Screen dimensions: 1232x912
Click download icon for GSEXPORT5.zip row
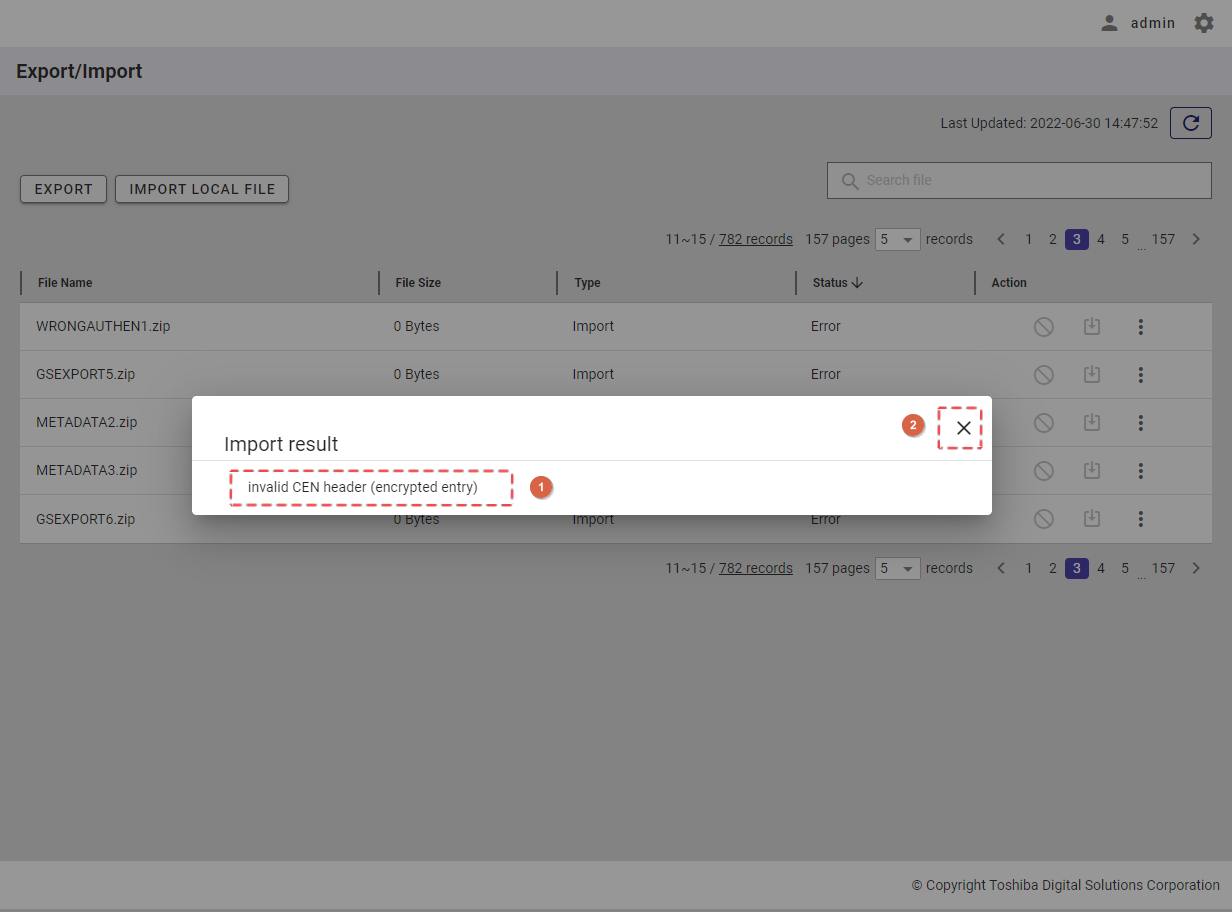click(1092, 375)
